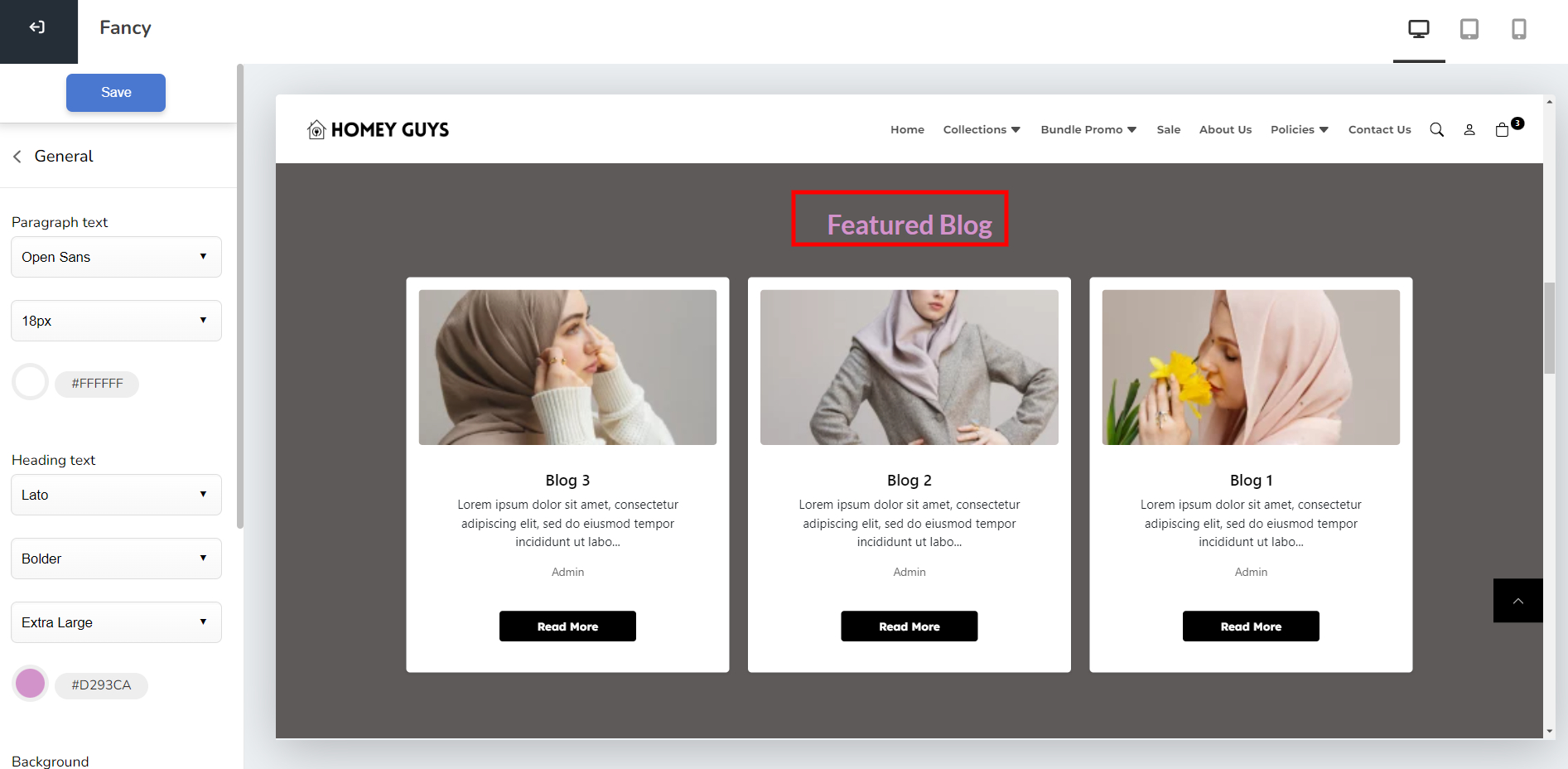Switch to tablet preview icon

(x=1469, y=29)
